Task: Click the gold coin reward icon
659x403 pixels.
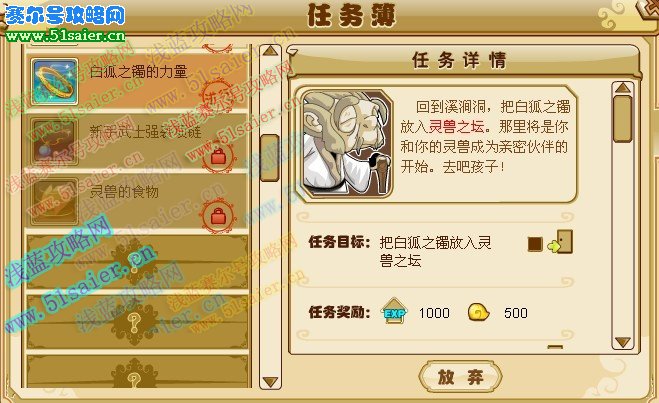Action: (478, 313)
